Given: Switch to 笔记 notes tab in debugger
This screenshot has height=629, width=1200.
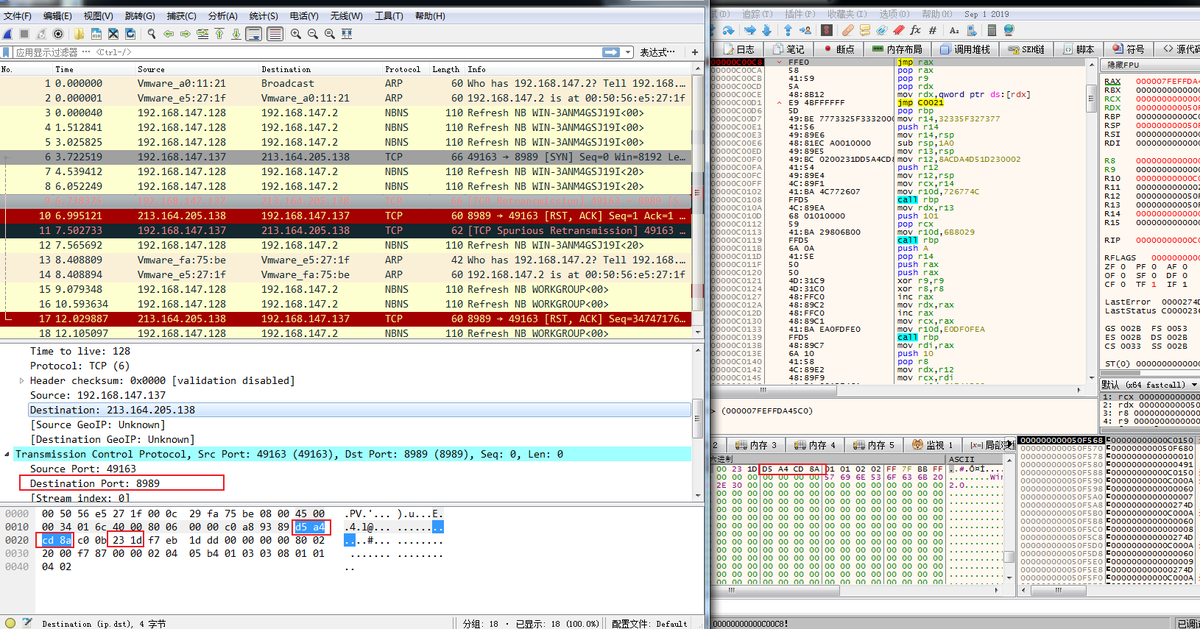Looking at the screenshot, I should [790, 49].
